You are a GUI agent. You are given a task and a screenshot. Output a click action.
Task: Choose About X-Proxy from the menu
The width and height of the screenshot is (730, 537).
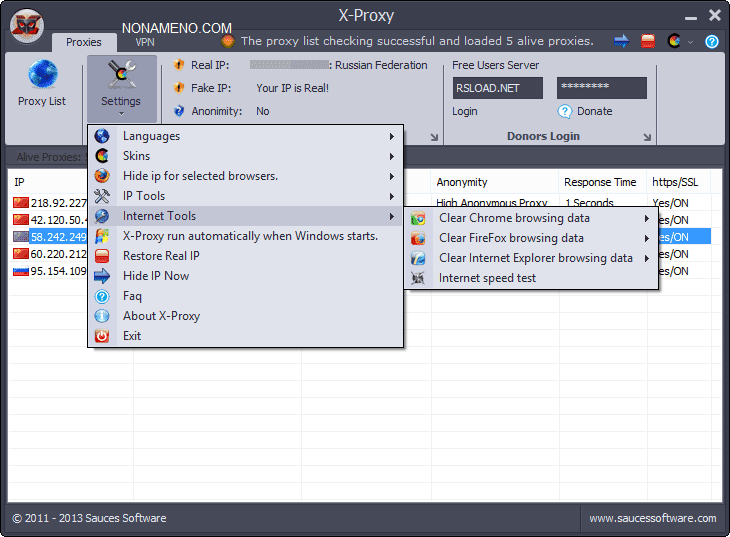(161, 316)
